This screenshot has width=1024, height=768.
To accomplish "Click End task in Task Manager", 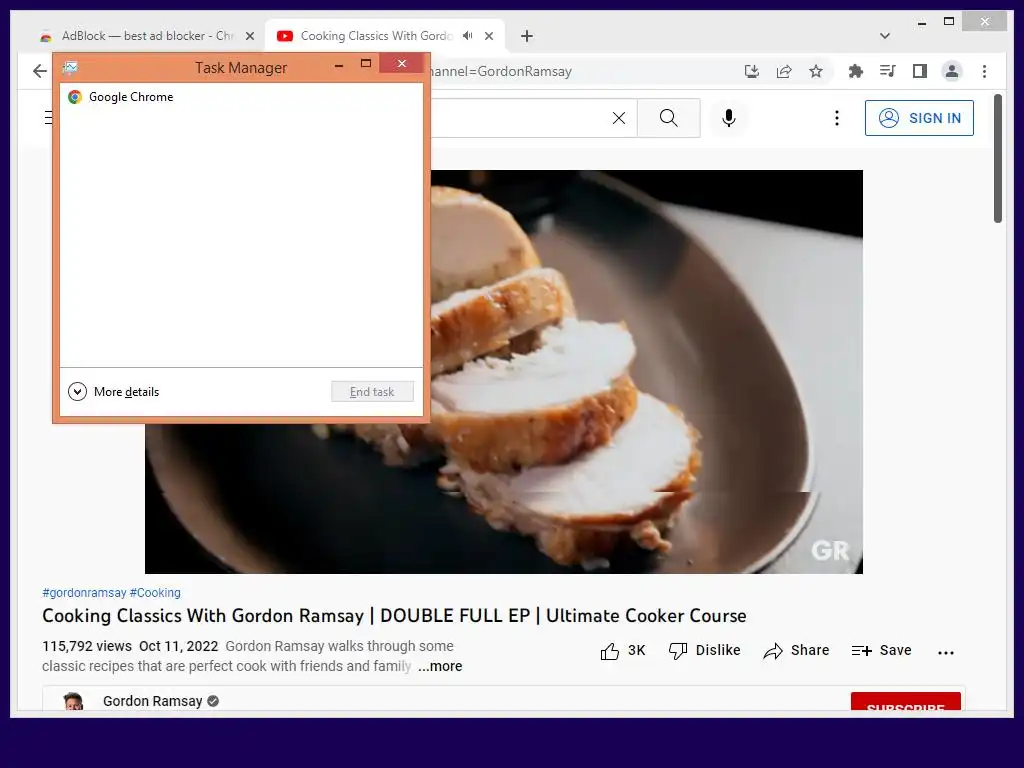I will click(x=372, y=392).
